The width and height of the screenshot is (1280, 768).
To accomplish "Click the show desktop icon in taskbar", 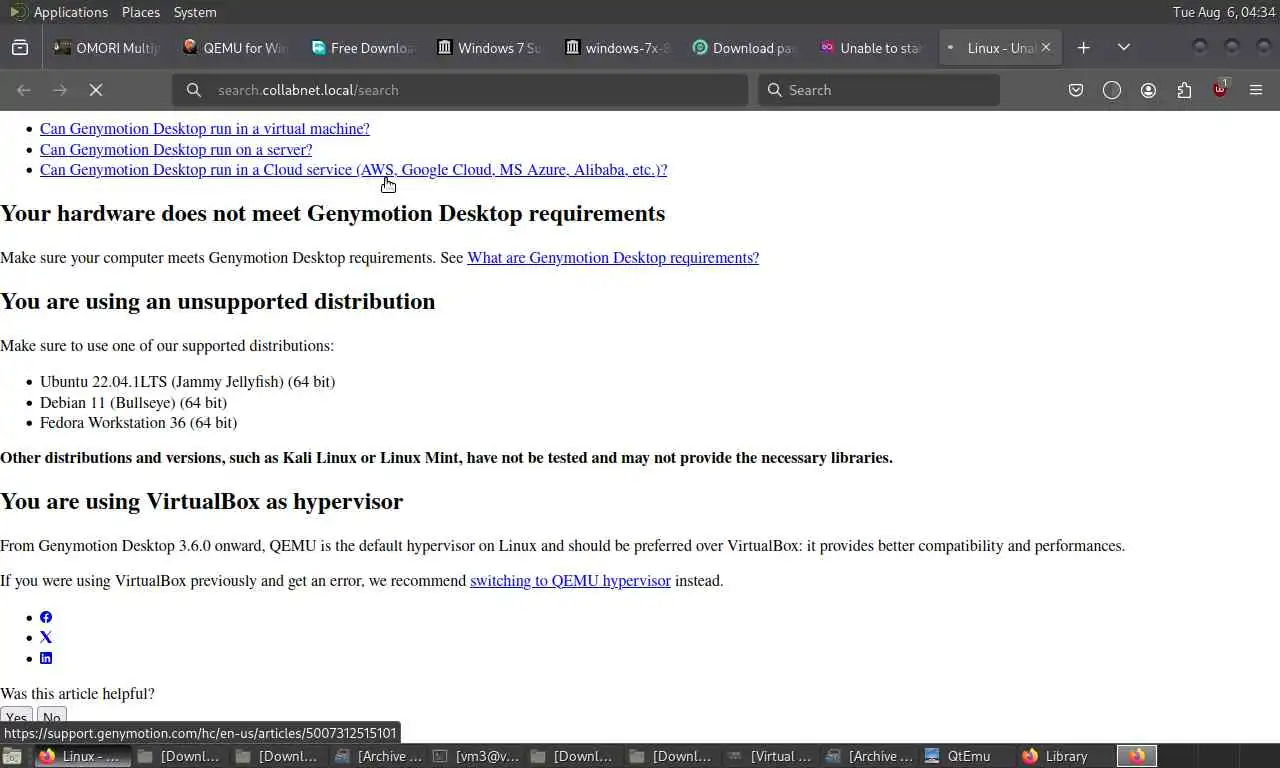I will 13,756.
